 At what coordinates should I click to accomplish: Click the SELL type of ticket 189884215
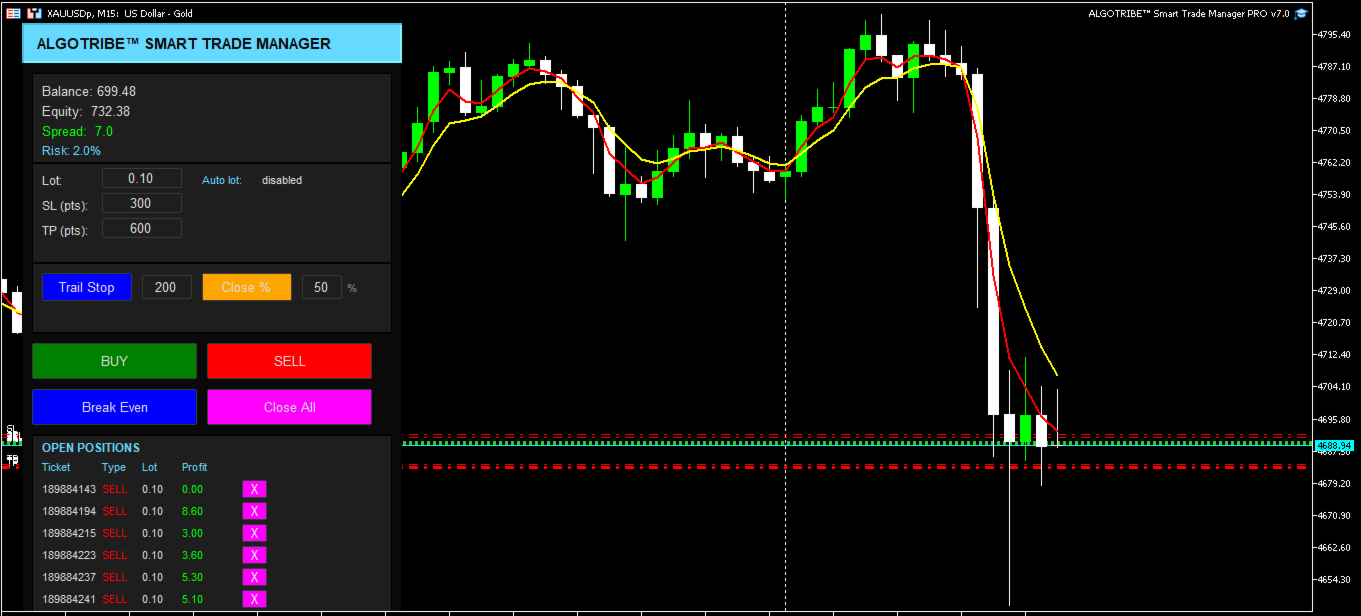point(115,533)
